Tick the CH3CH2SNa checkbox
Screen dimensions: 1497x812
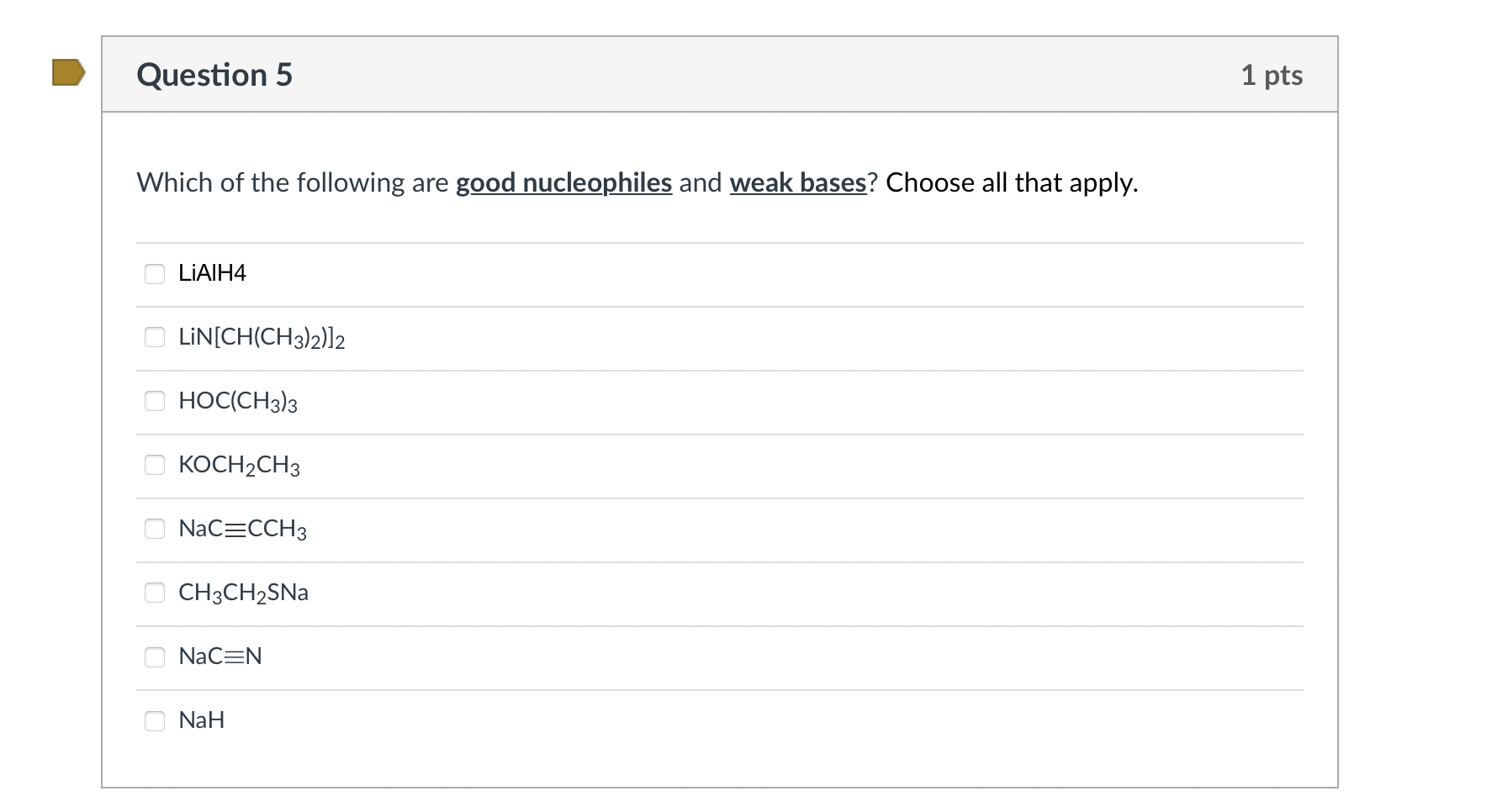(155, 593)
